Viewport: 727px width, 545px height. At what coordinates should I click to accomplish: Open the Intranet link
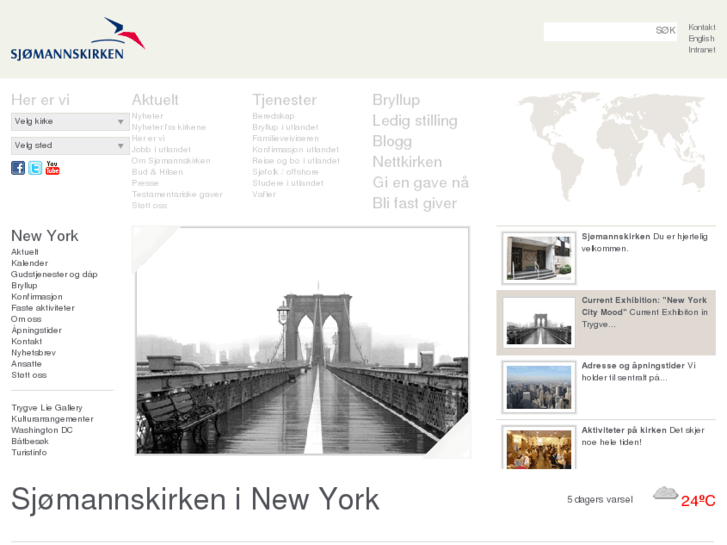coord(701,50)
